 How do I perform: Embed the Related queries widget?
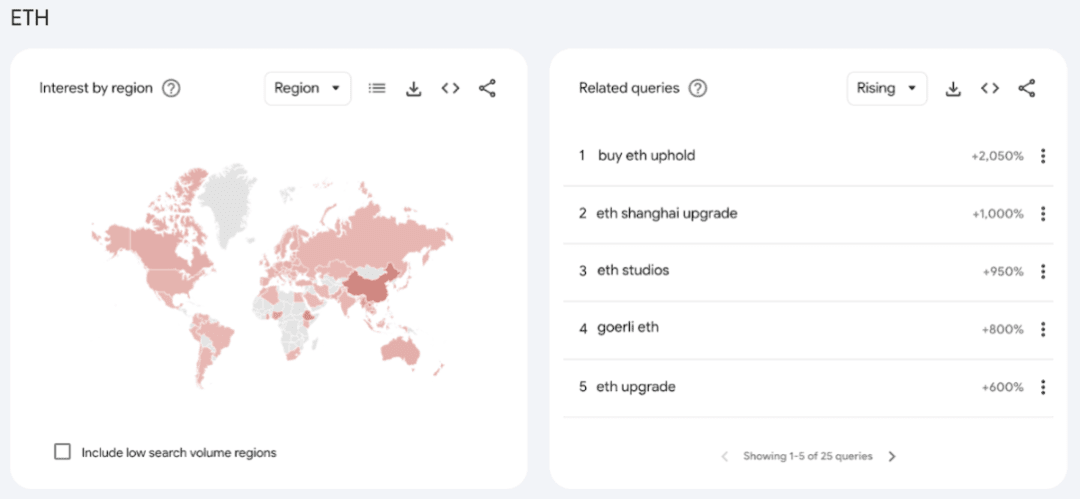[x=990, y=88]
